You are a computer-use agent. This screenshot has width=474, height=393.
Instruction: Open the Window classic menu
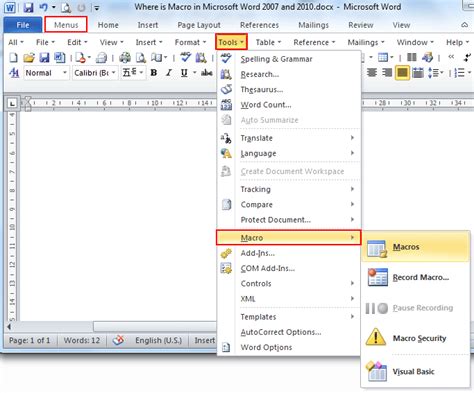pyautogui.click(x=415, y=42)
